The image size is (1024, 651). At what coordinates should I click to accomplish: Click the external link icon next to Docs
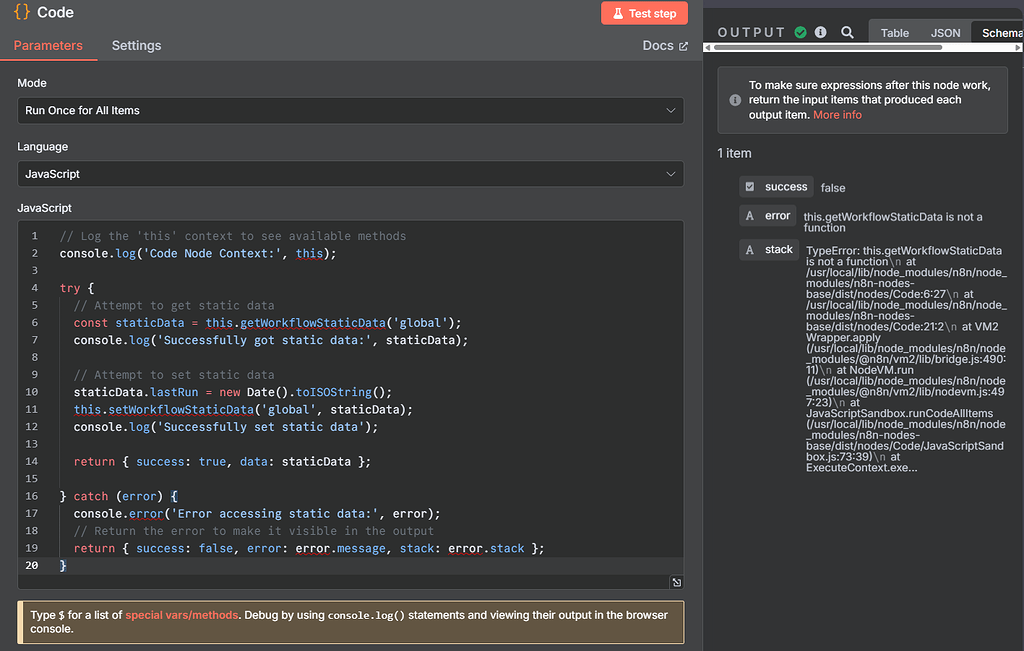(x=685, y=45)
